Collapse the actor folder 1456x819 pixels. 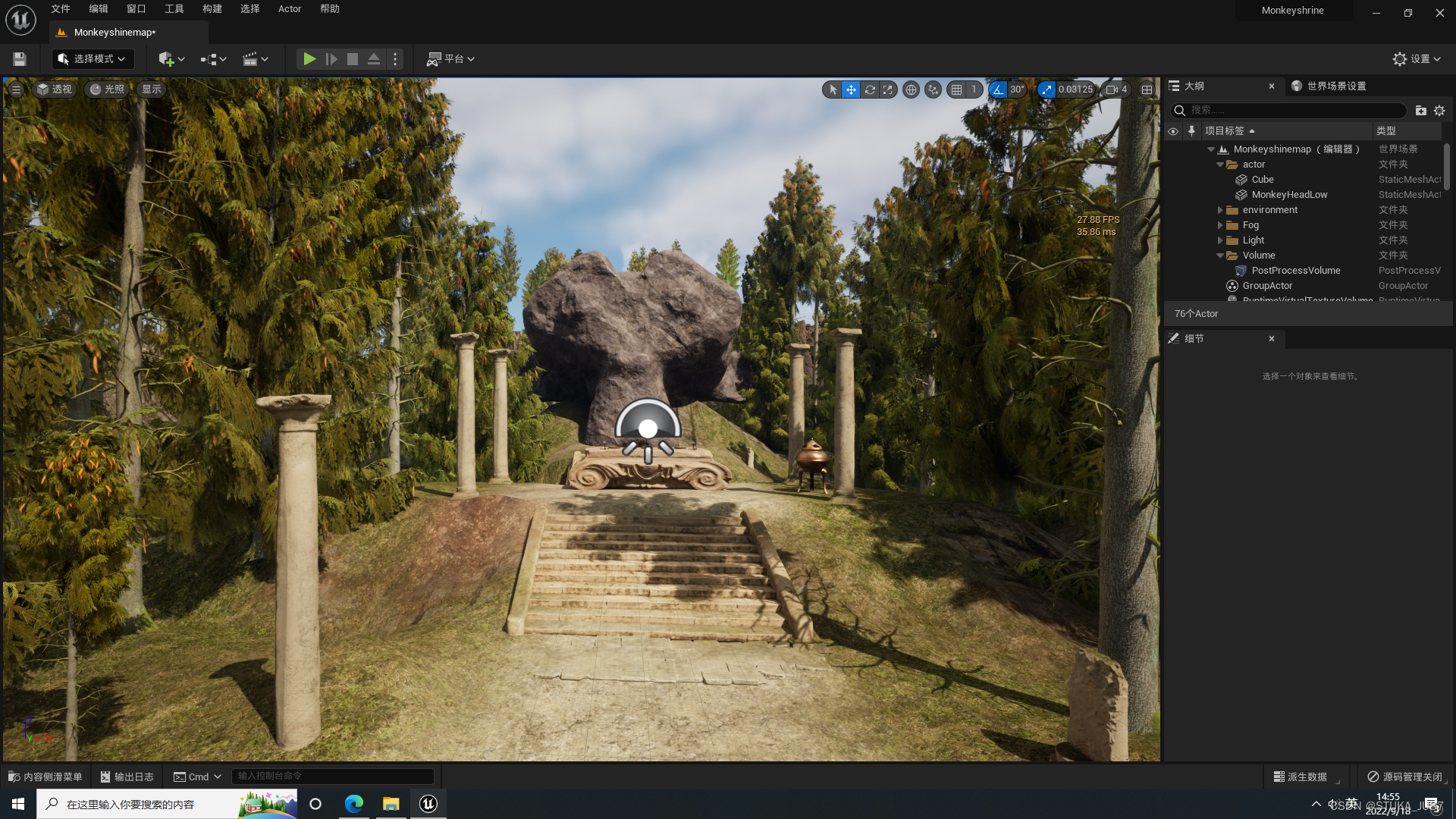tap(1220, 165)
